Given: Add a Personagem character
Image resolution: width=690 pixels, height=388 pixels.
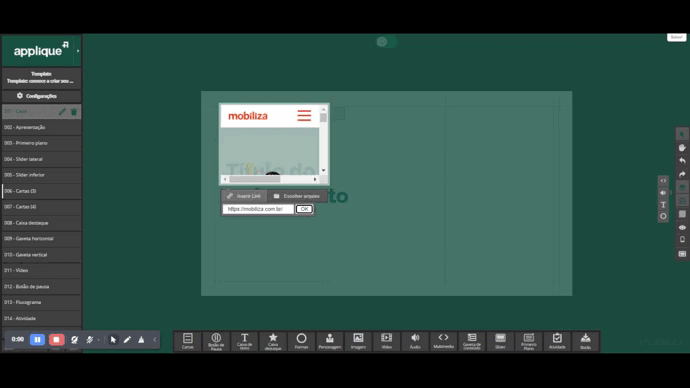Looking at the screenshot, I should tap(330, 341).
